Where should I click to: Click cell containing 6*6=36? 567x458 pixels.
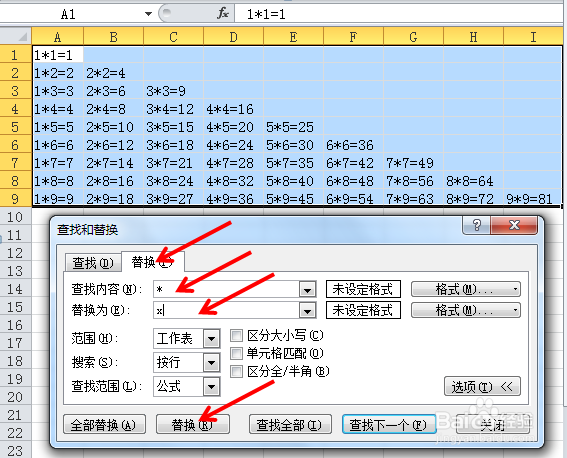(353, 145)
